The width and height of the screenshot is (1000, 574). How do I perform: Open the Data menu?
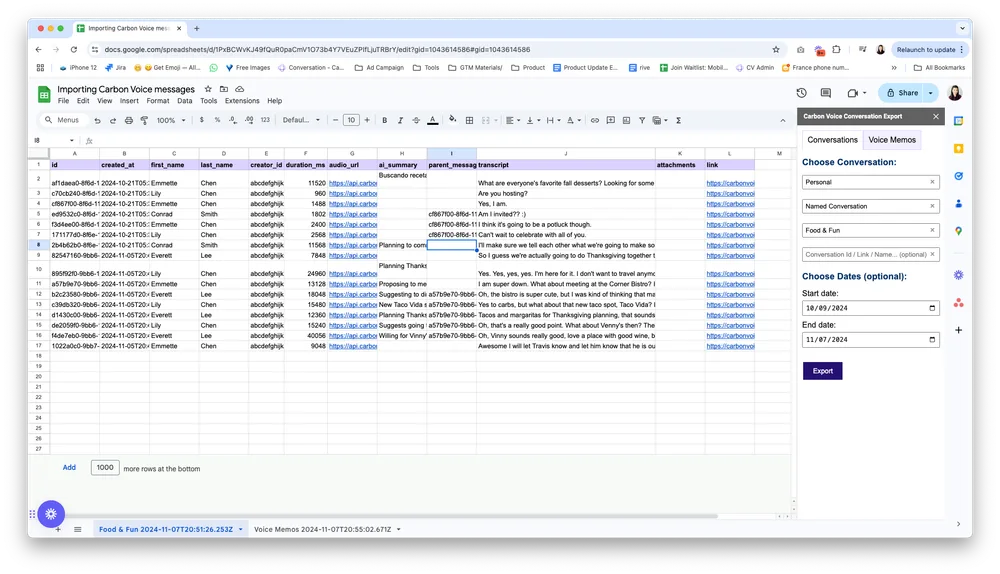point(184,101)
